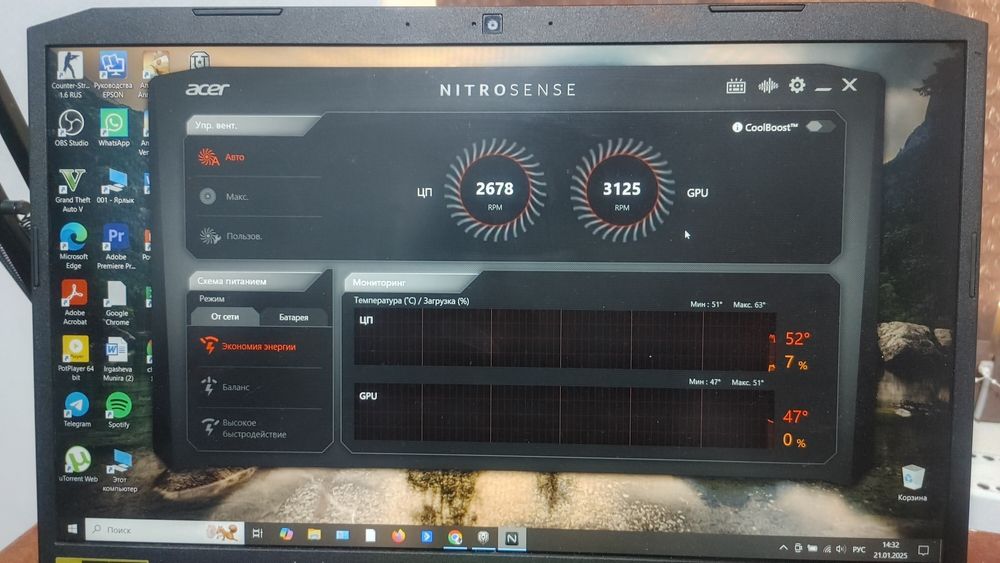Open Microsoft Edge desktop icon

(74, 246)
